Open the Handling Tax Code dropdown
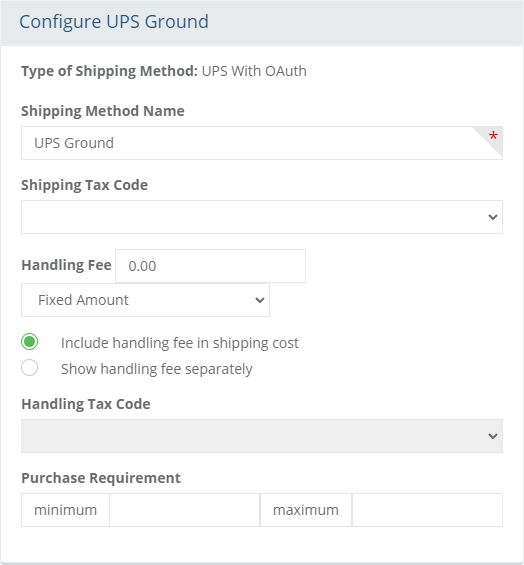 click(262, 436)
